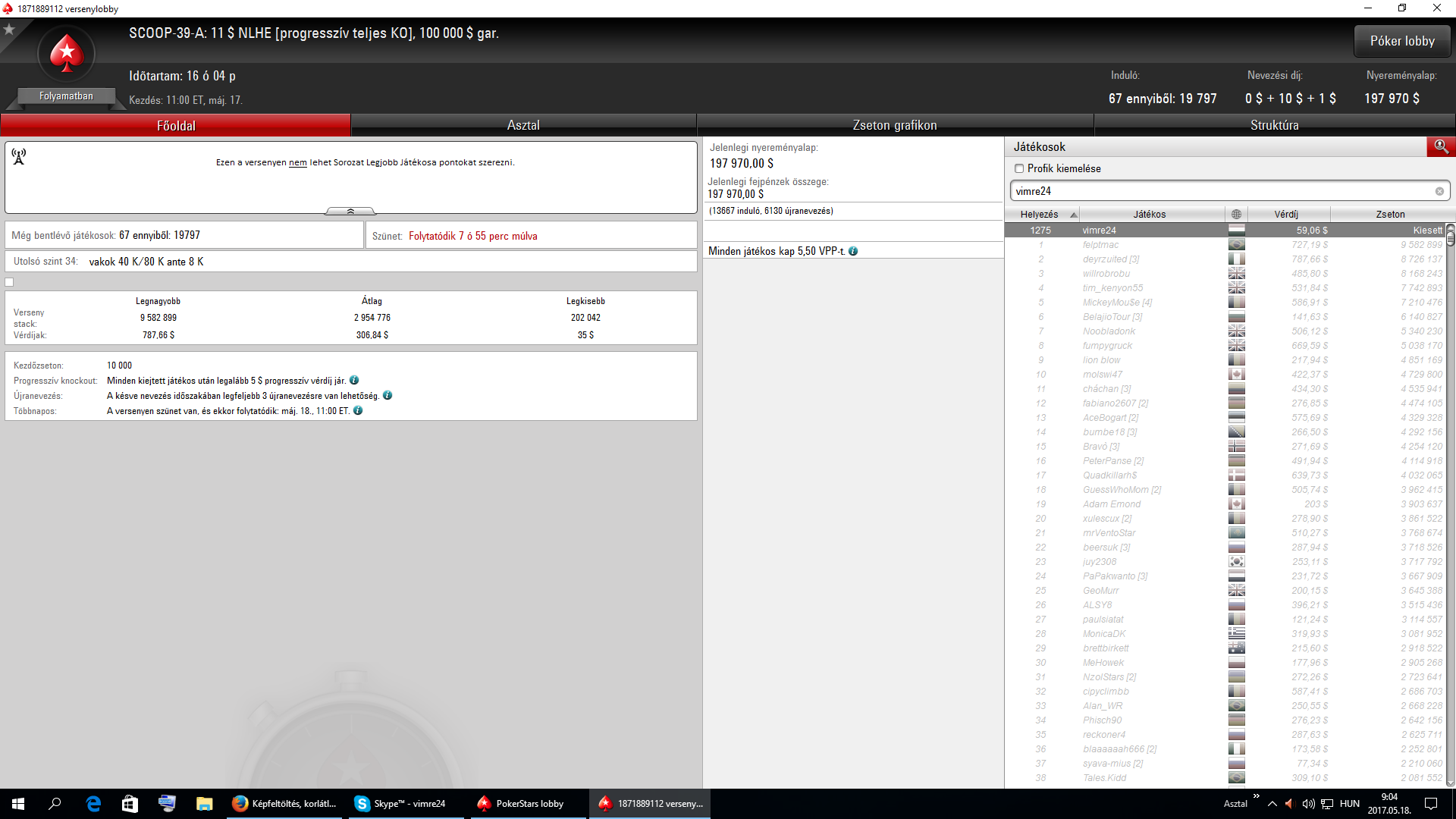Select player Tales.Kidd row
1456x819 pixels.
click(1225, 778)
